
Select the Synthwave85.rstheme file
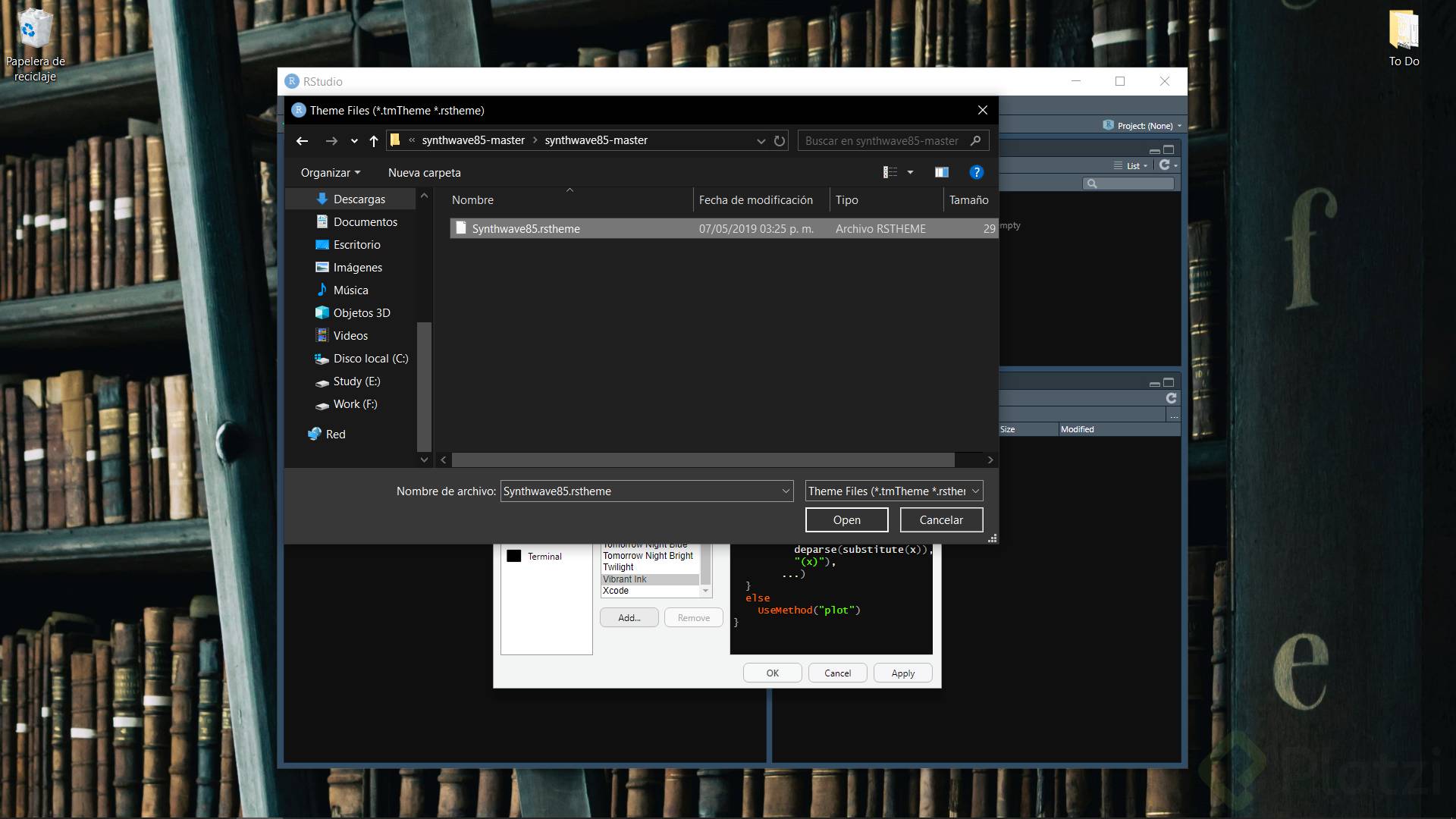tap(723, 228)
